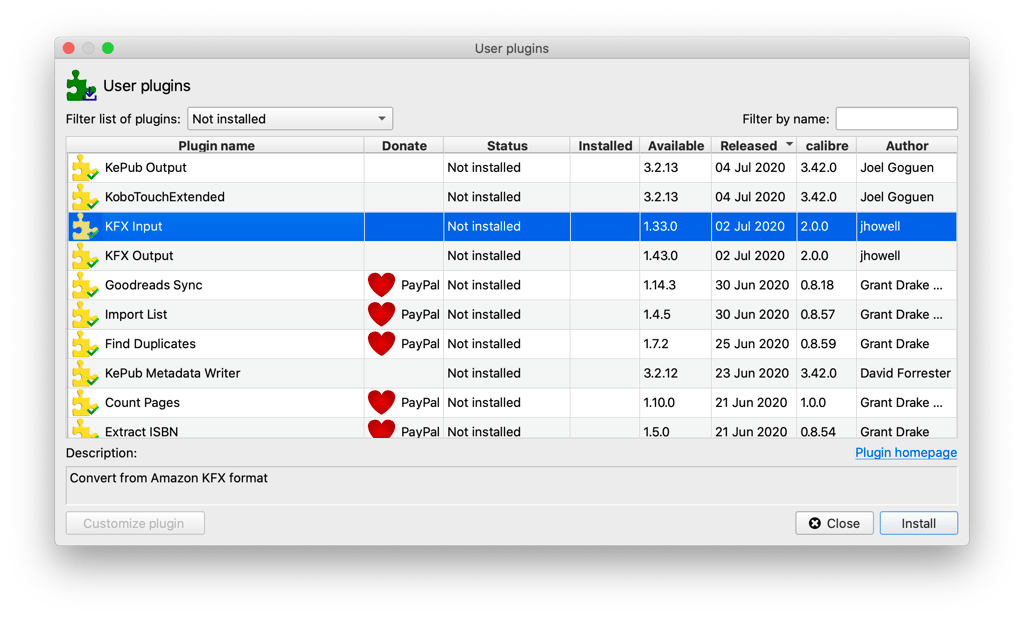Click the Goodreads Sync donate heart icon
This screenshot has height=618, width=1024.
coord(381,285)
